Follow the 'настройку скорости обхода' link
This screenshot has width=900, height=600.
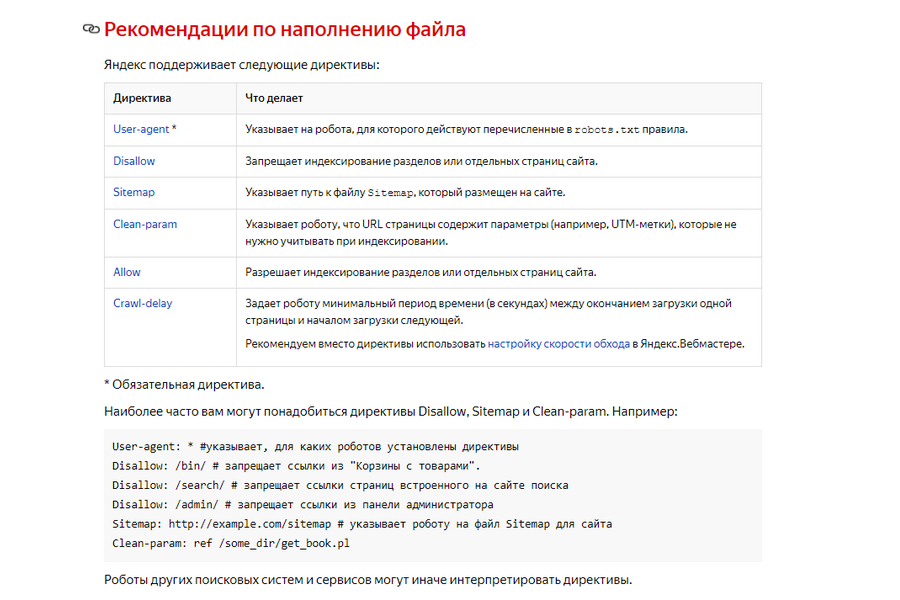click(558, 343)
